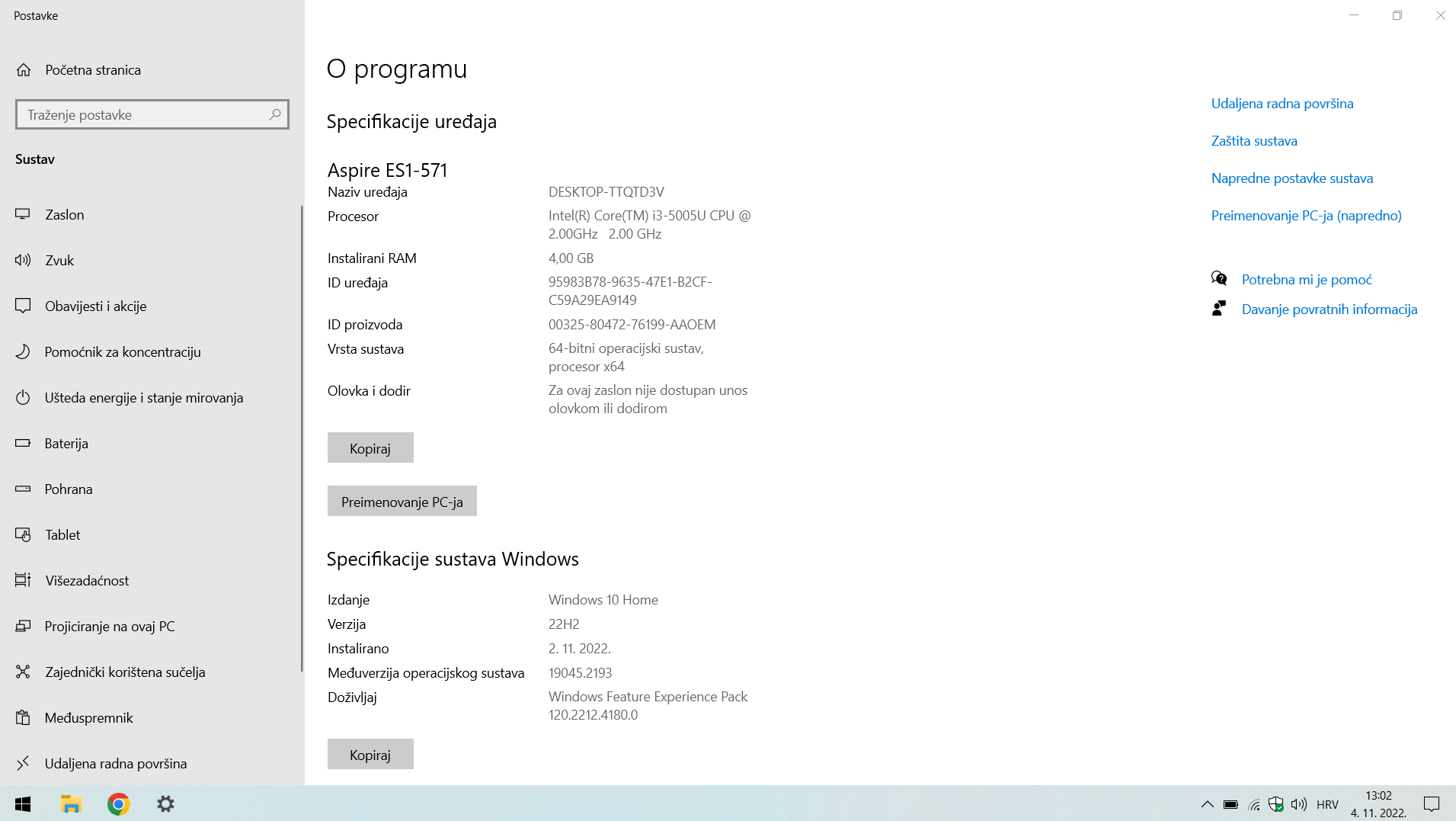The height and width of the screenshot is (821, 1456).
Task: Click the battery status tray icon
Action: click(1230, 804)
